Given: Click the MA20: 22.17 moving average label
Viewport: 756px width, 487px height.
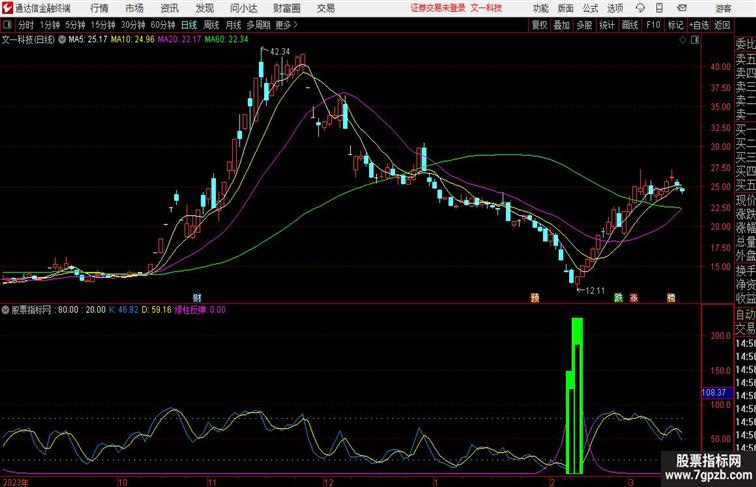Looking at the screenshot, I should tap(179, 40).
